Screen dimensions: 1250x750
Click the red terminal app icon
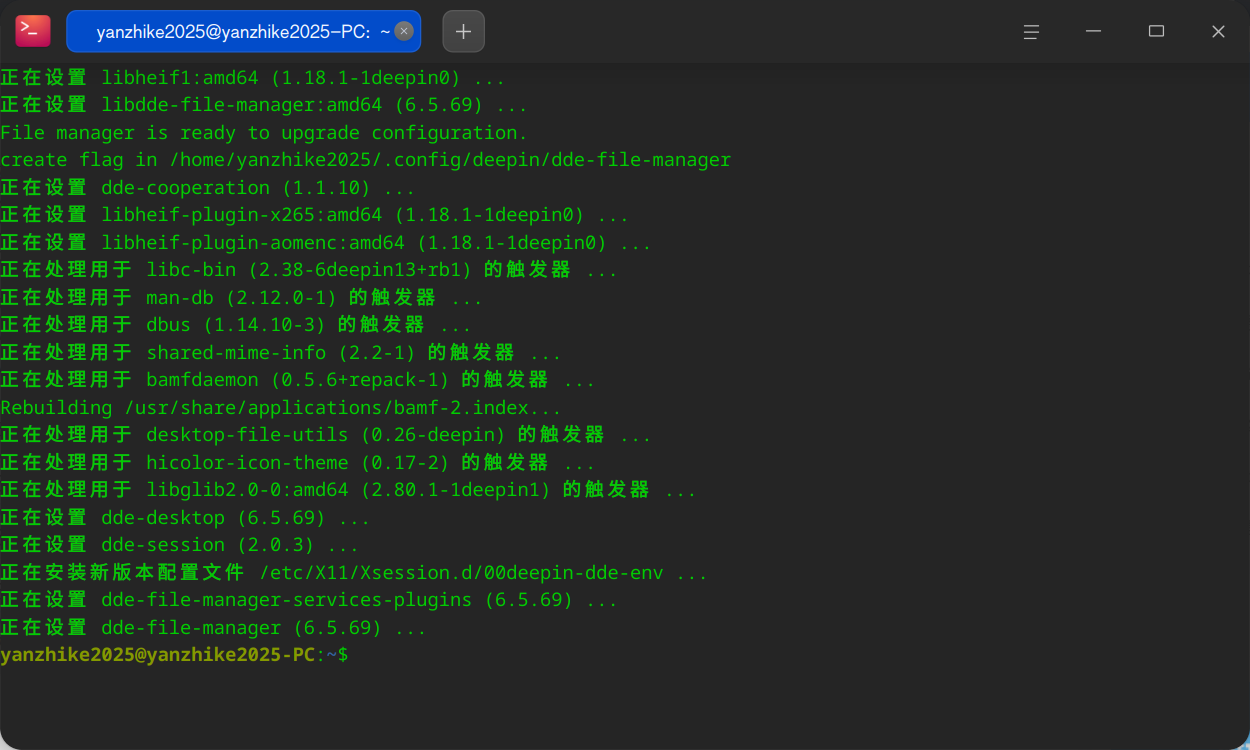(x=32, y=31)
